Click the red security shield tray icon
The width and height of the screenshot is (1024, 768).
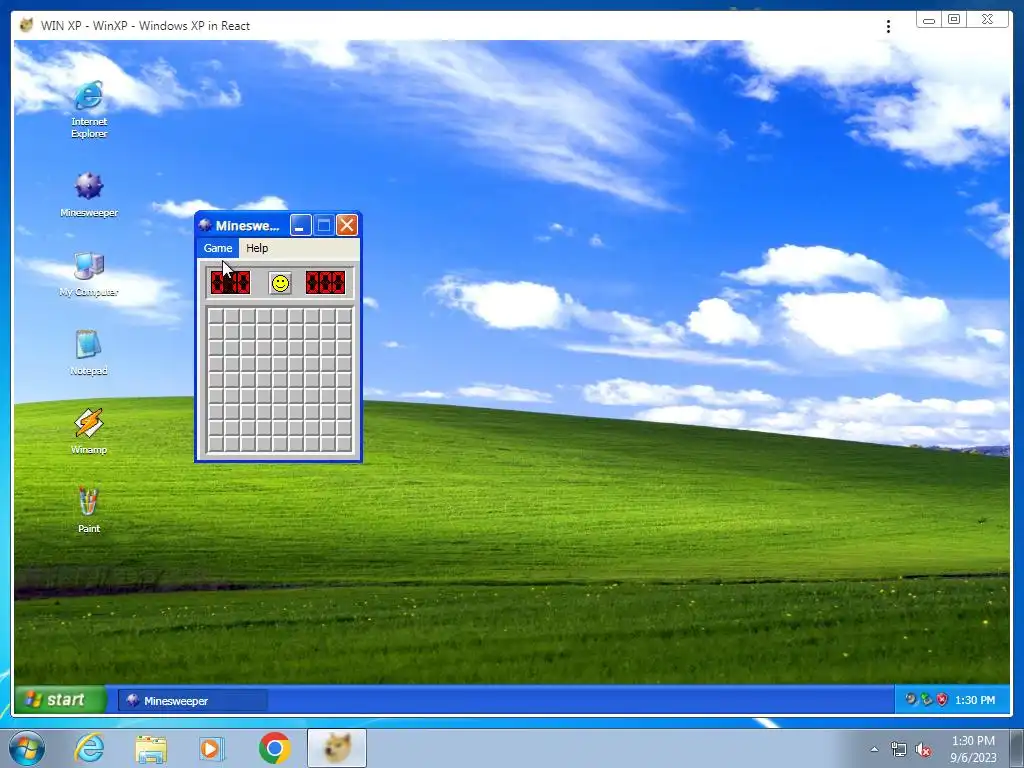click(x=942, y=699)
